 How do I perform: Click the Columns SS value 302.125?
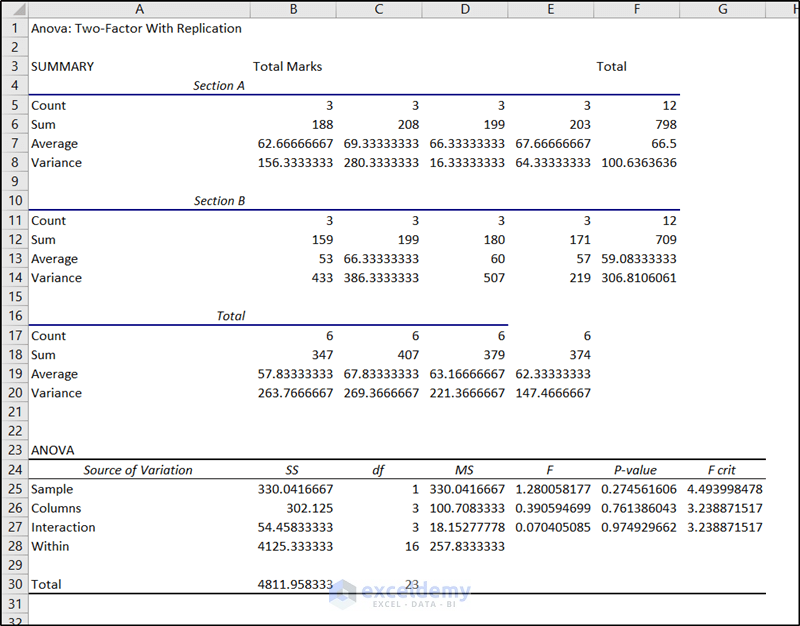click(x=309, y=508)
